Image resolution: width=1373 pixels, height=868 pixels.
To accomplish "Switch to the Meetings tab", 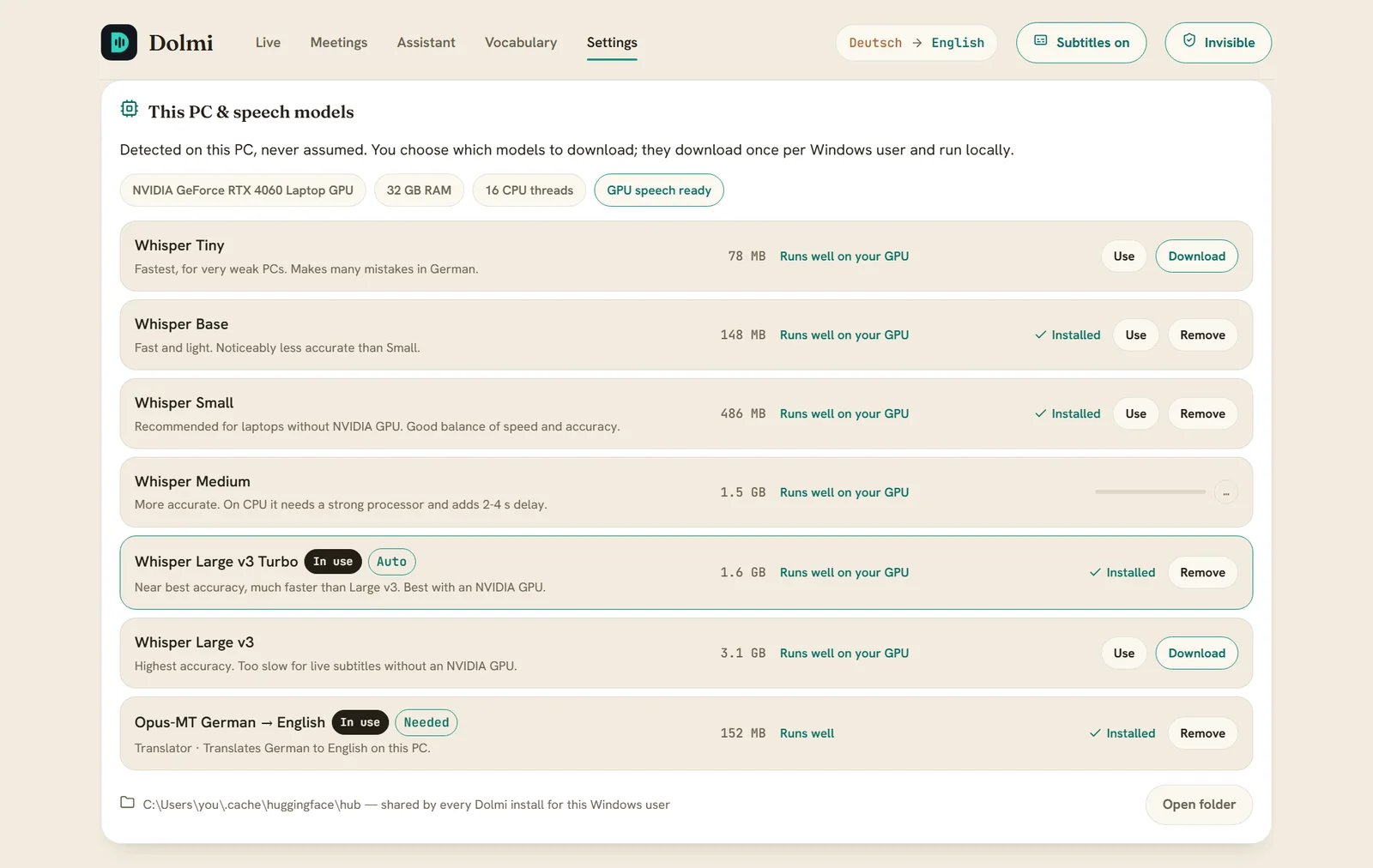I will tap(339, 42).
